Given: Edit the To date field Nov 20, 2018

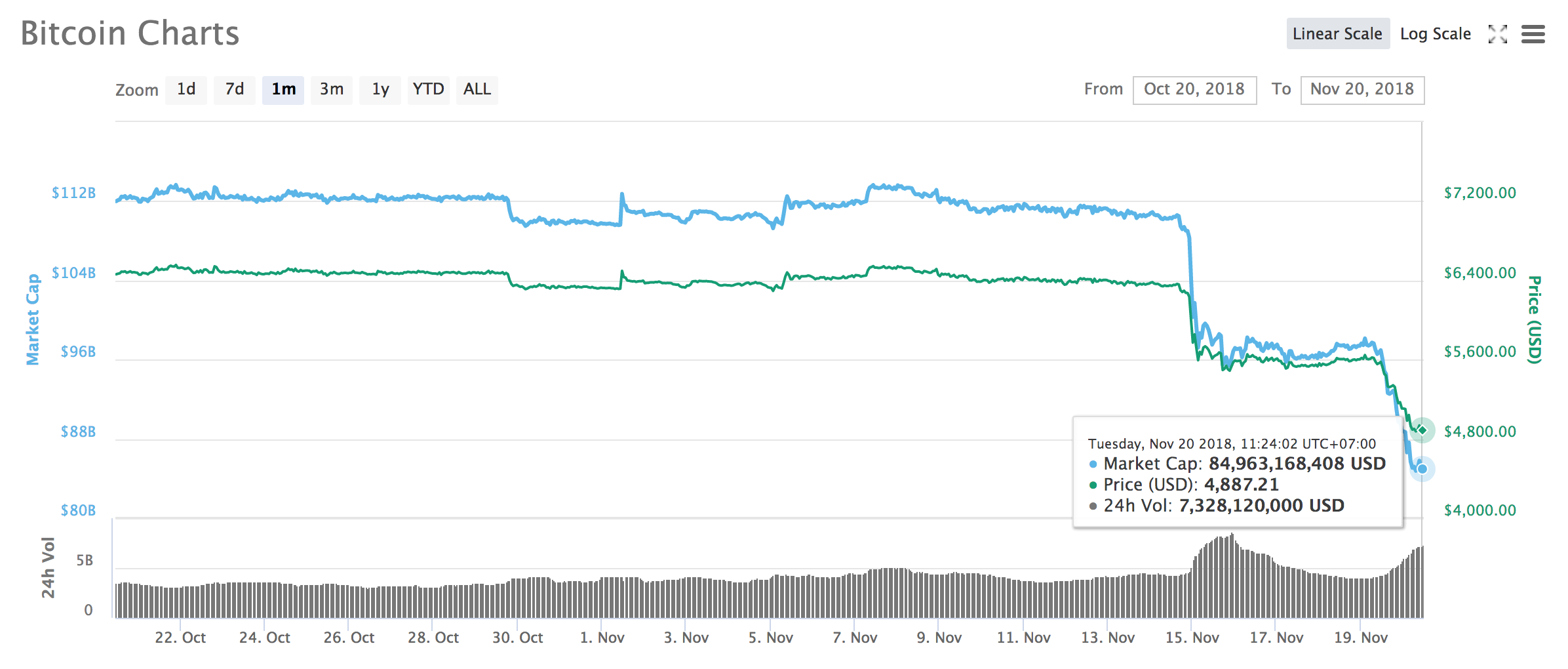Looking at the screenshot, I should tap(1362, 90).
